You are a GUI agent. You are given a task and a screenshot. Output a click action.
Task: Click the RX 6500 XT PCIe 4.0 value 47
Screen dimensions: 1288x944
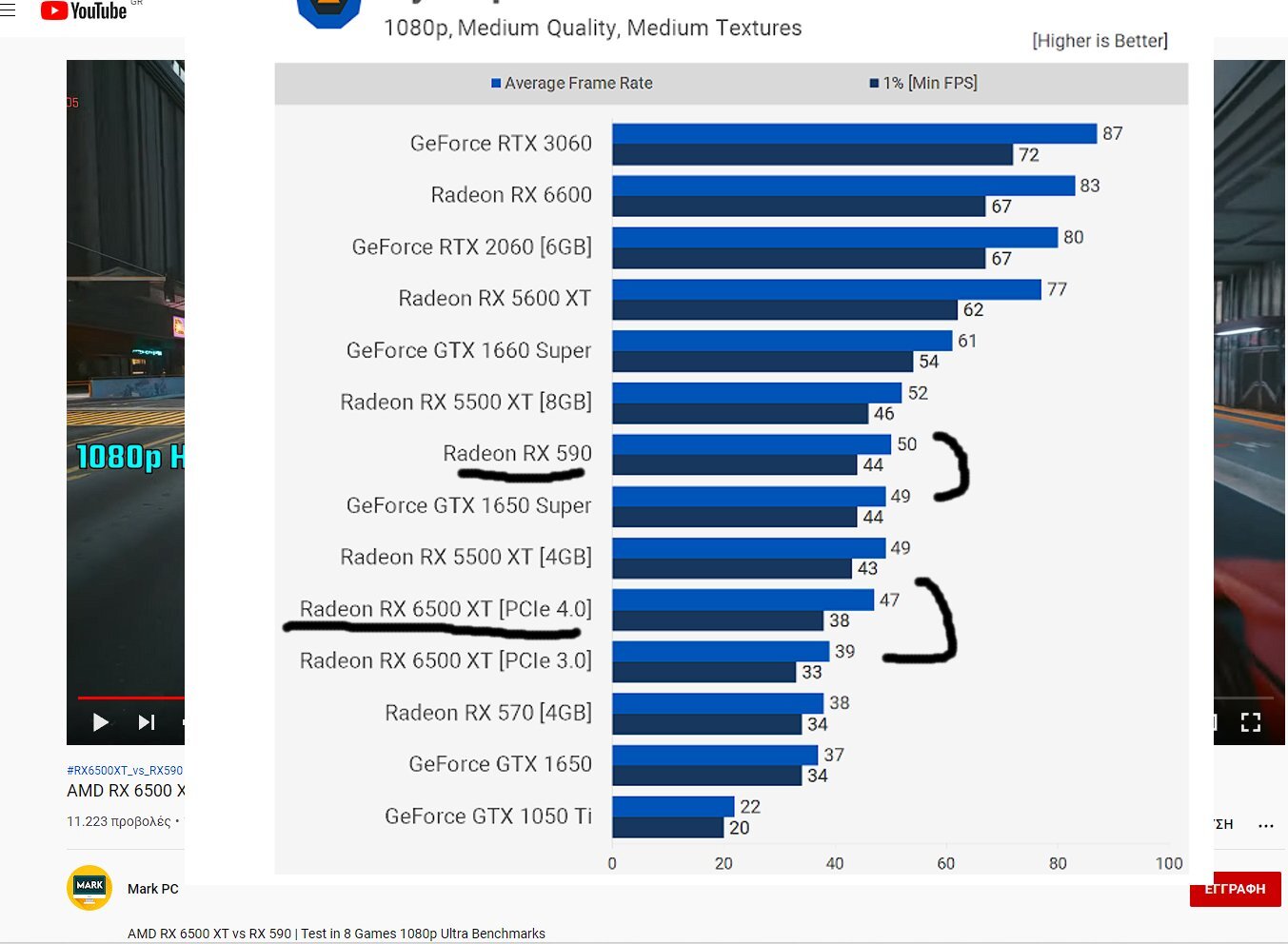(x=889, y=600)
